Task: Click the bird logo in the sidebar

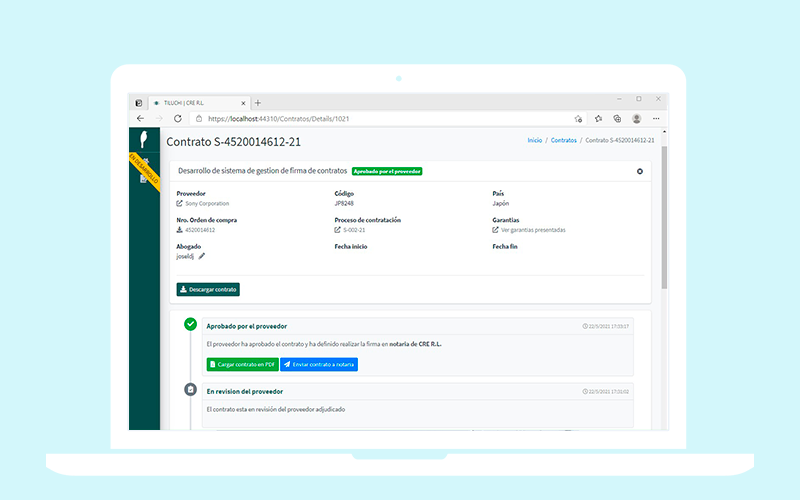Action: click(x=144, y=139)
